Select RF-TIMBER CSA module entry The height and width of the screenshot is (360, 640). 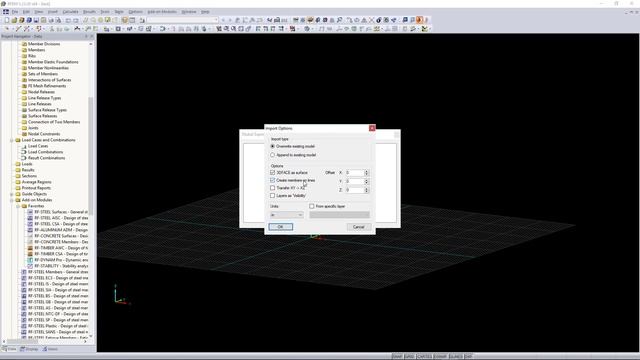pos(61,254)
